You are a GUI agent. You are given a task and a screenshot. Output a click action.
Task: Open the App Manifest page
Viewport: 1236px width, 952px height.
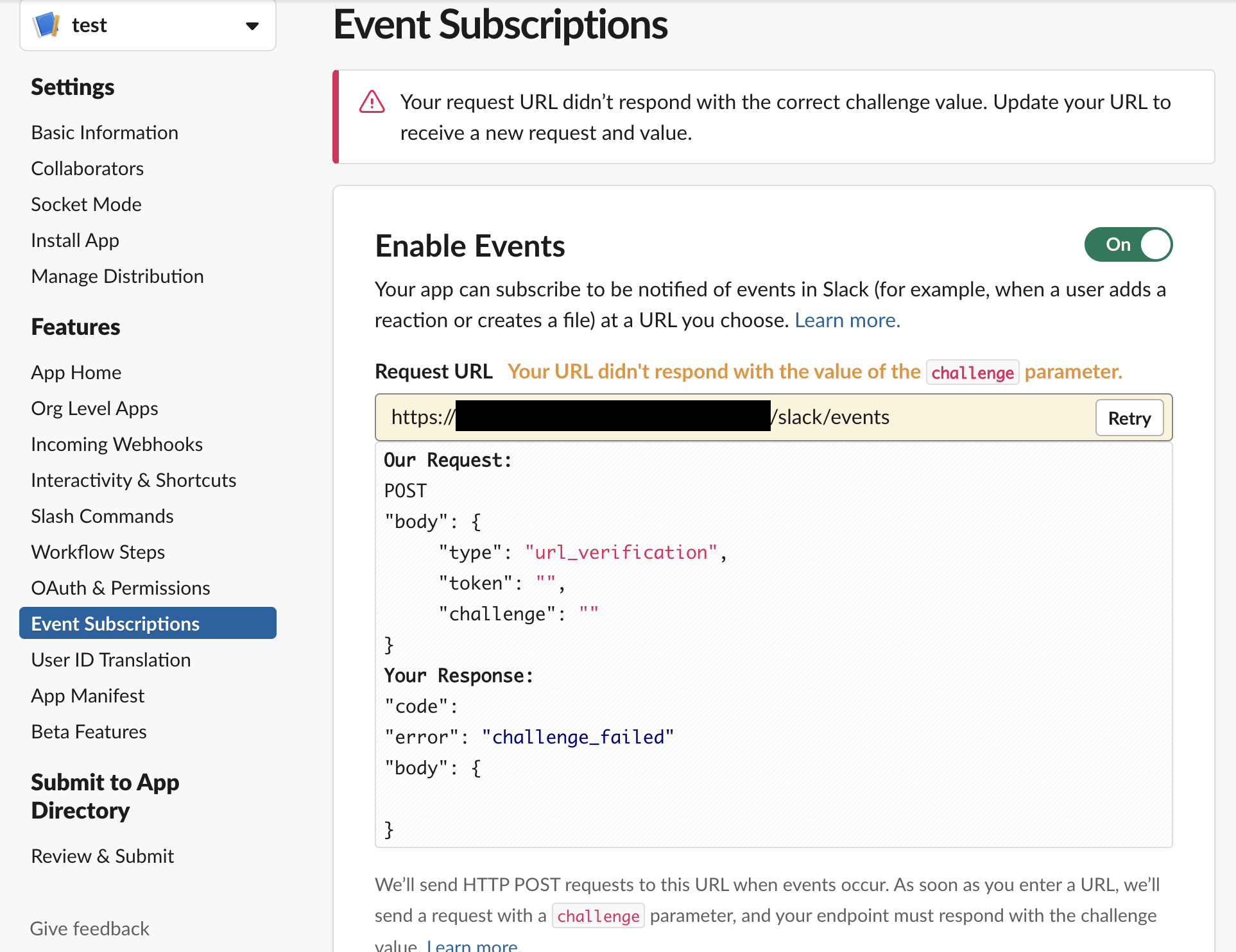tap(87, 695)
